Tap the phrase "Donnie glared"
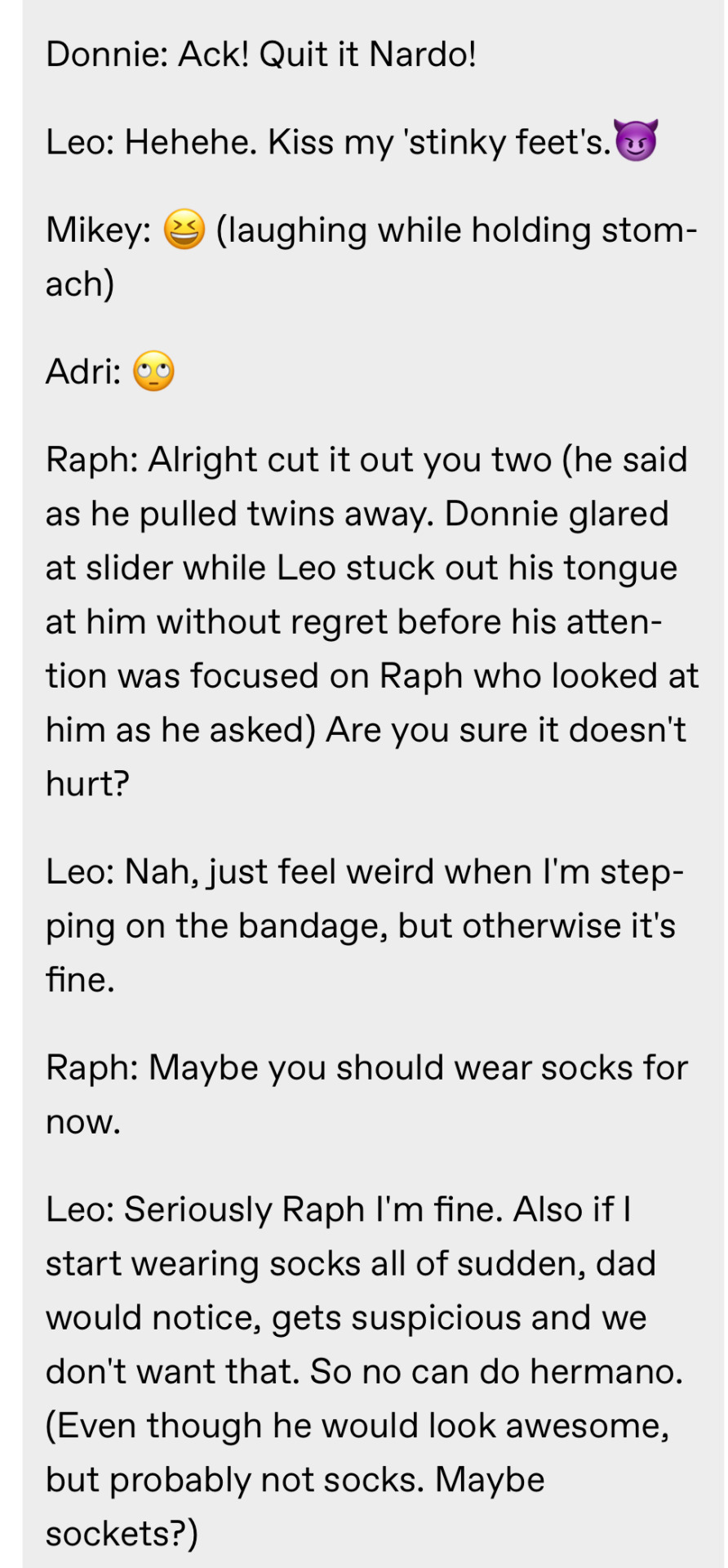 (557, 514)
